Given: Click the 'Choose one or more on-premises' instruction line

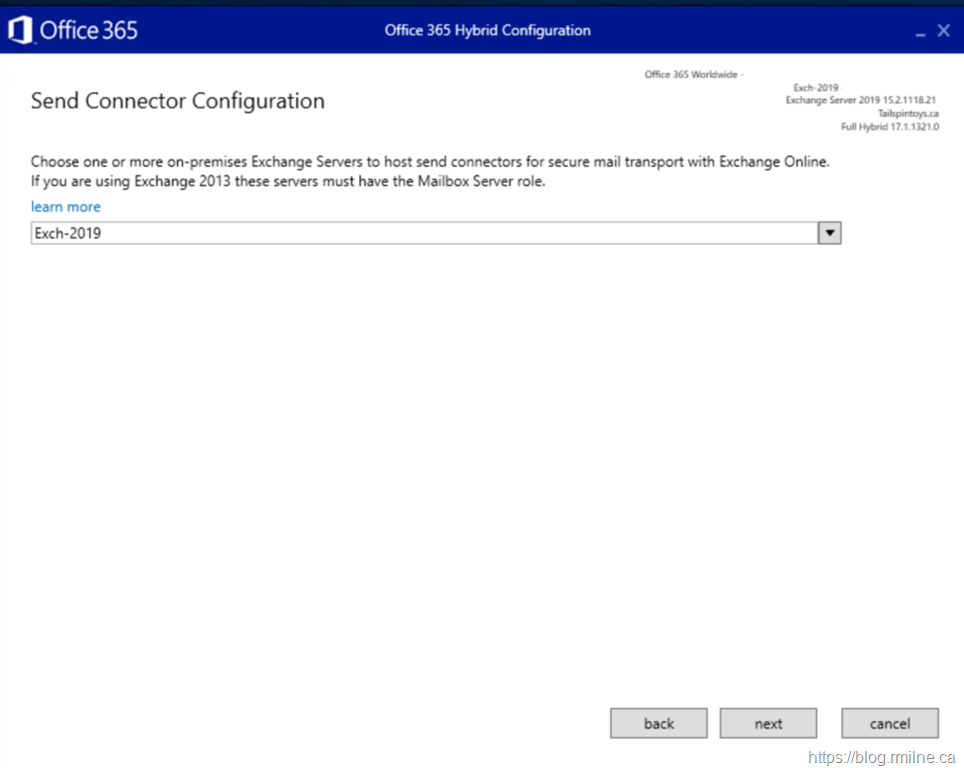Looking at the screenshot, I should click(x=430, y=161).
